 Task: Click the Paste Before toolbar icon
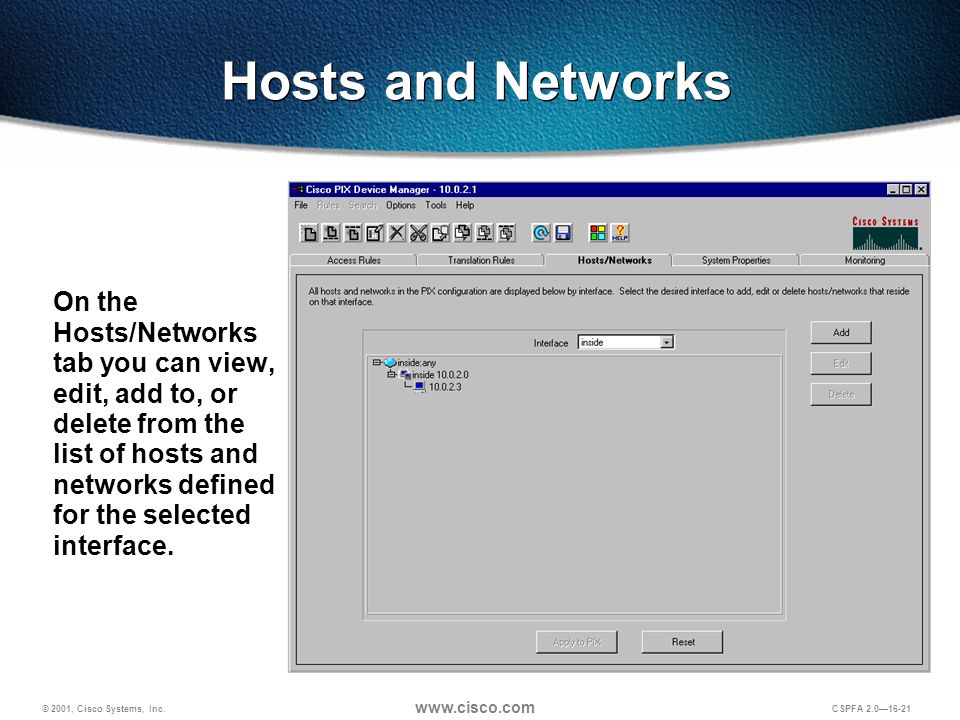click(x=484, y=233)
